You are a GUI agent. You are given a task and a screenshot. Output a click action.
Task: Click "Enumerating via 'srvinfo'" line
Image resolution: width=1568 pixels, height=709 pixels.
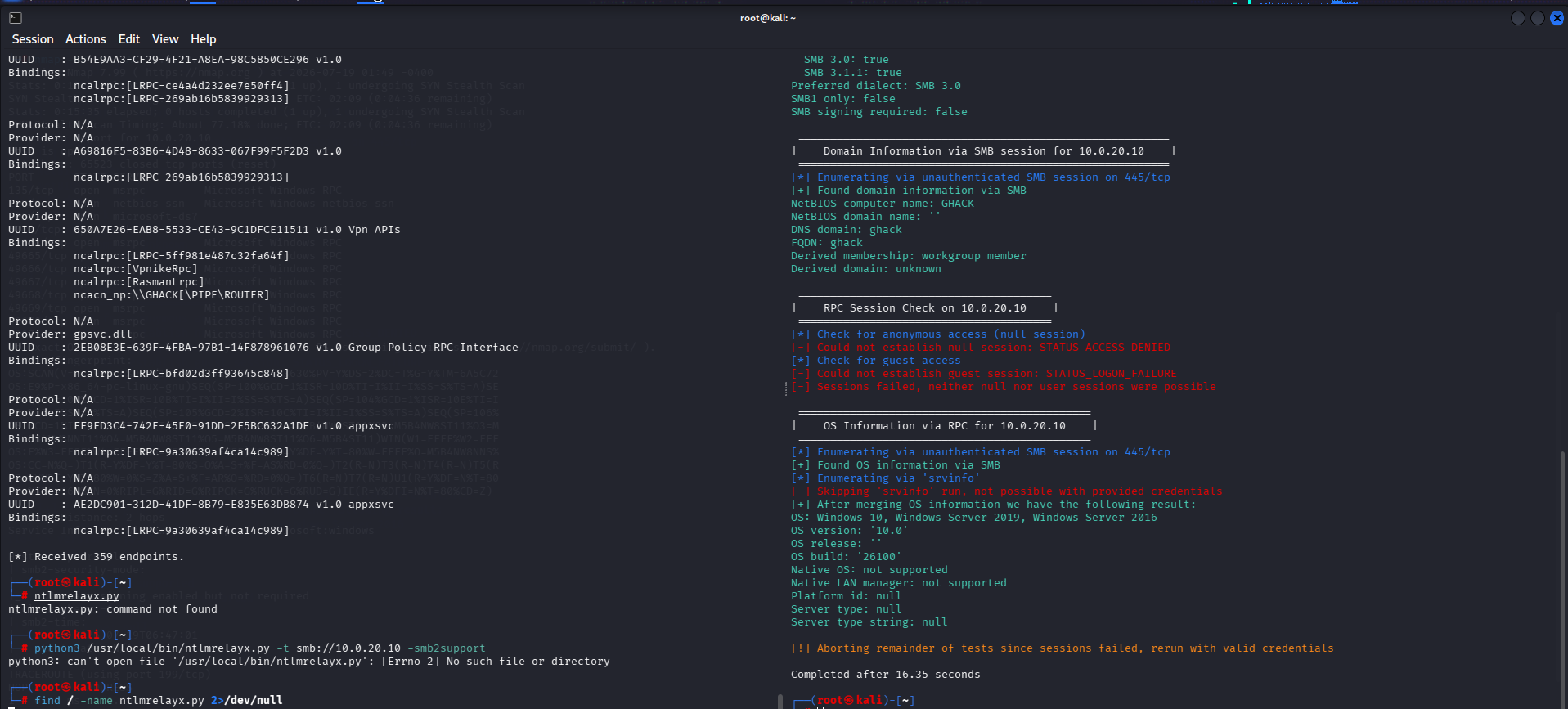click(x=886, y=478)
